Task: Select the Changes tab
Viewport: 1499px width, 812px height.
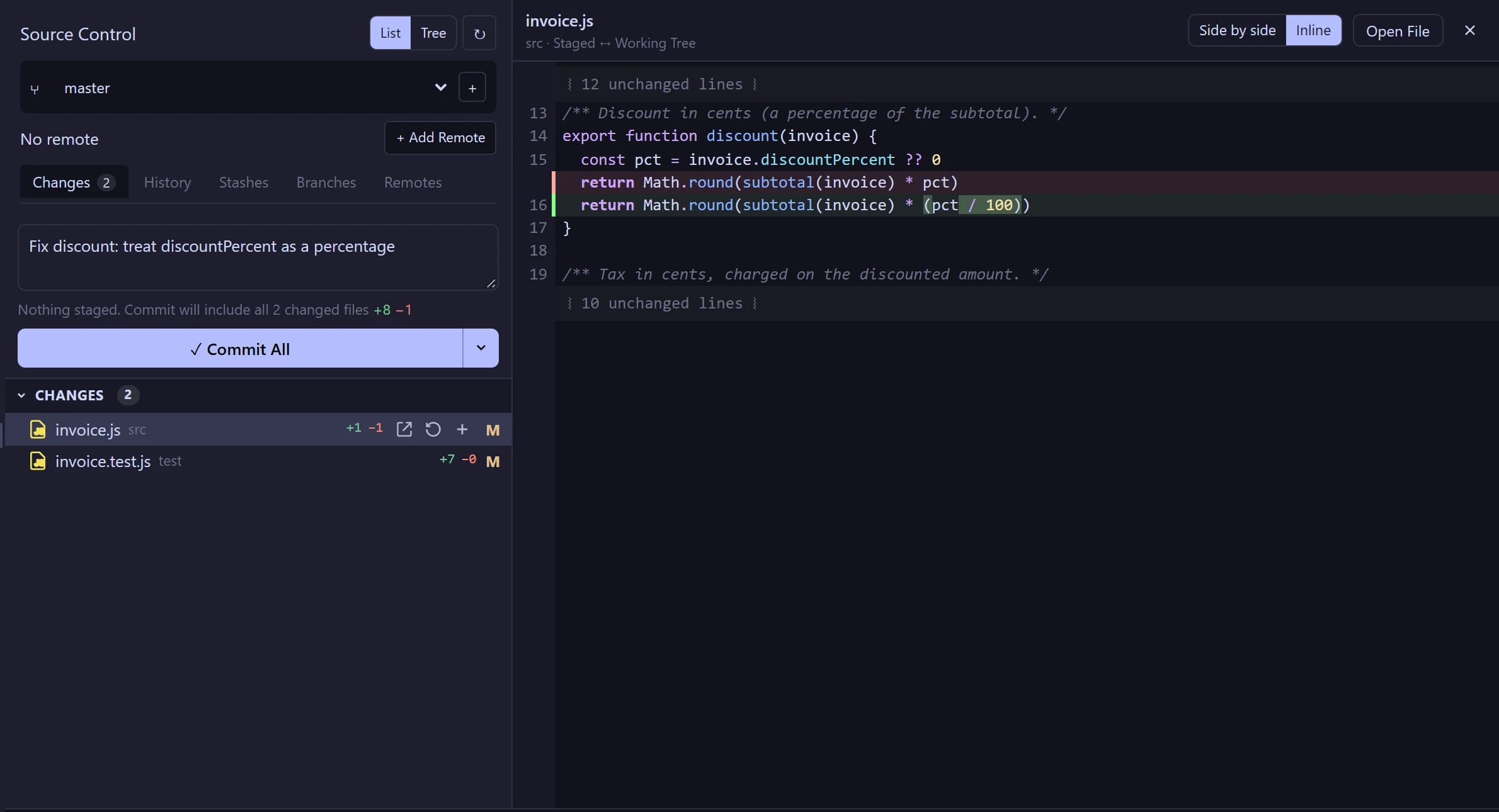Action: click(74, 182)
